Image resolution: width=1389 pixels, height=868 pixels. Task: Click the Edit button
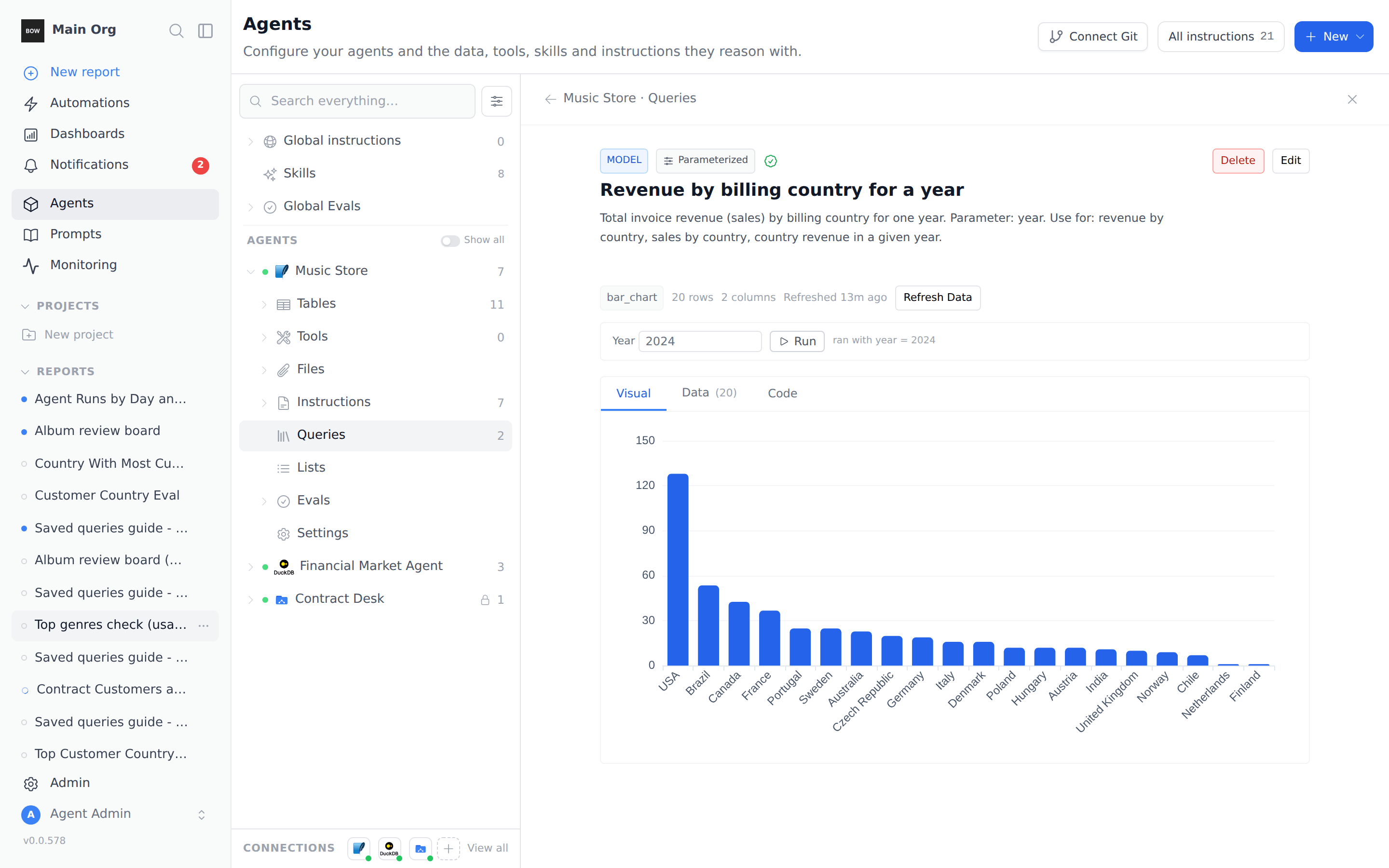[x=1290, y=161]
